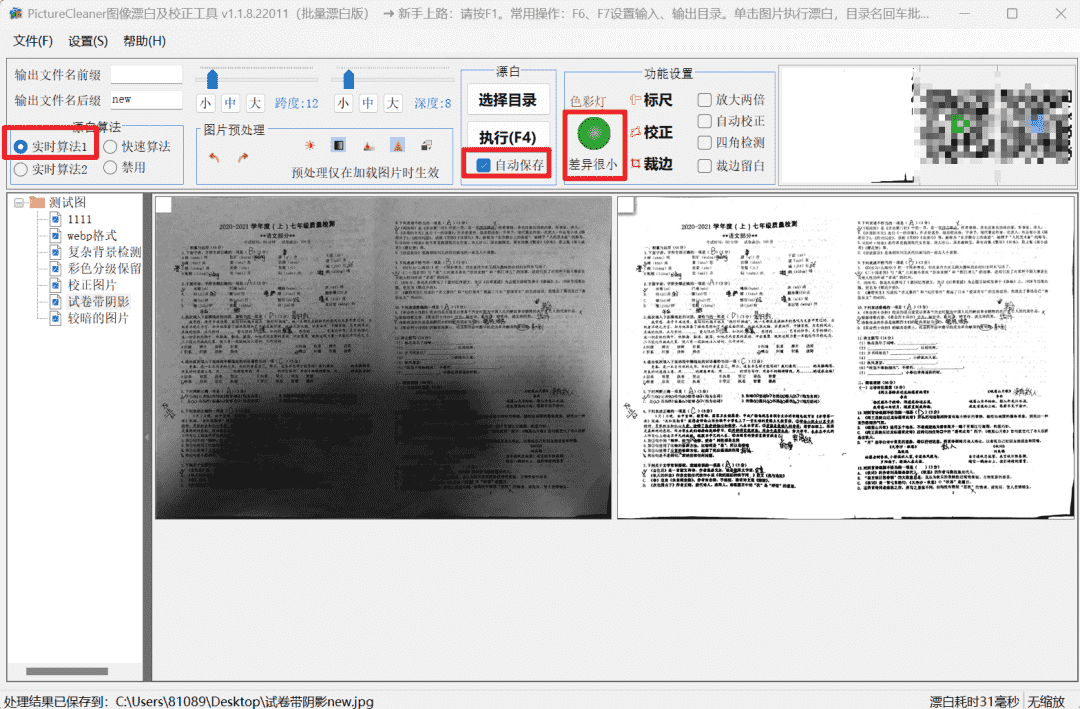1080x709 pixels.
Task: Toggle the black-white contrast preprocessing icon
Action: pos(338,146)
